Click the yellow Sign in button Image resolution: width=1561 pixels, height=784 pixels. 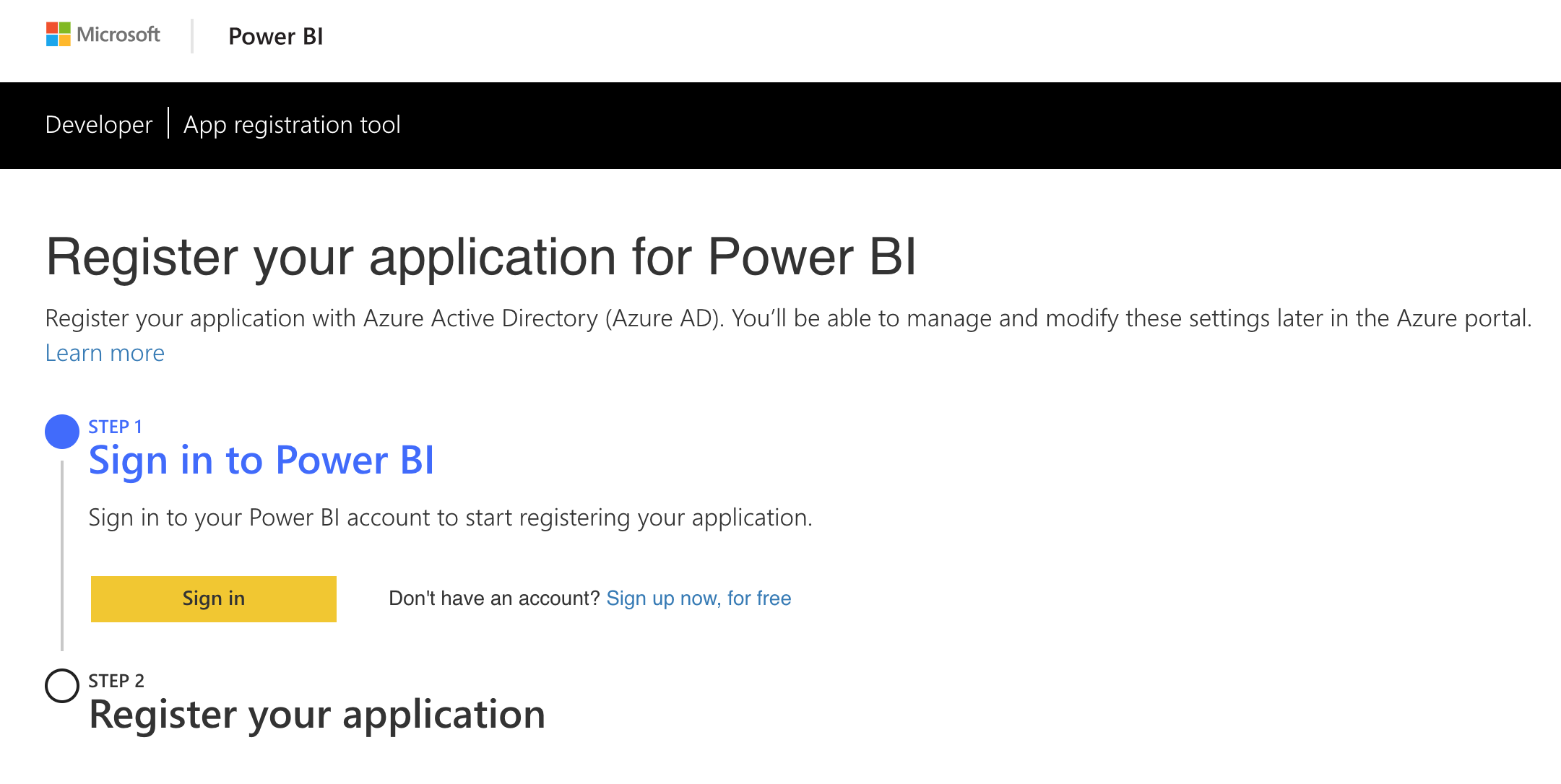tap(214, 598)
